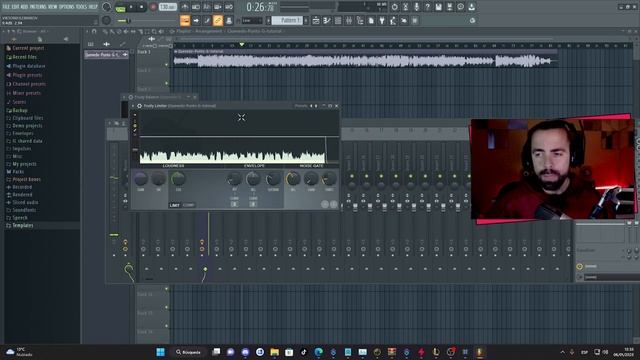Open the piano roll view icon
This screenshot has height=360, width=640.
point(327,20)
